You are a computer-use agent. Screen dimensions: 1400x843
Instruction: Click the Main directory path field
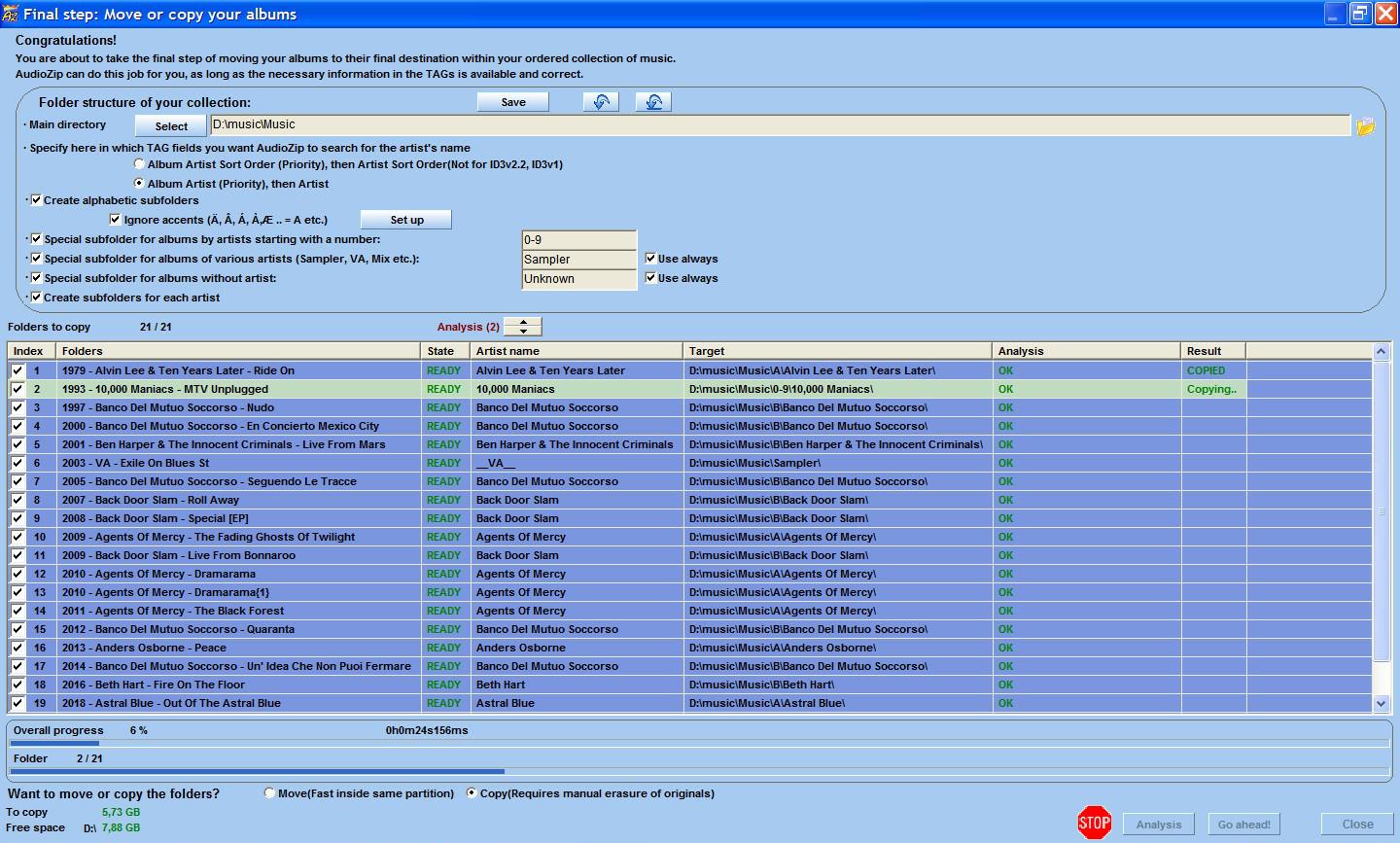point(780,125)
